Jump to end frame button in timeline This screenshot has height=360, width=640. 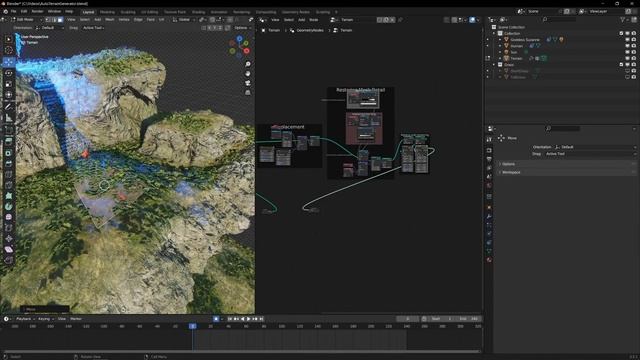coord(261,319)
